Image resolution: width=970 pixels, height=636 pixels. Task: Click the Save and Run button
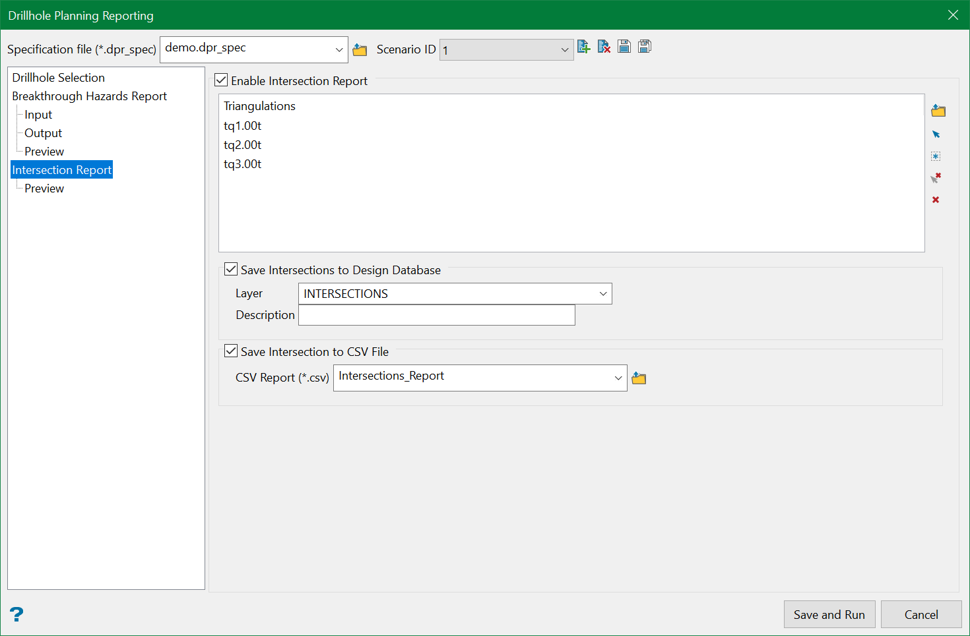829,614
